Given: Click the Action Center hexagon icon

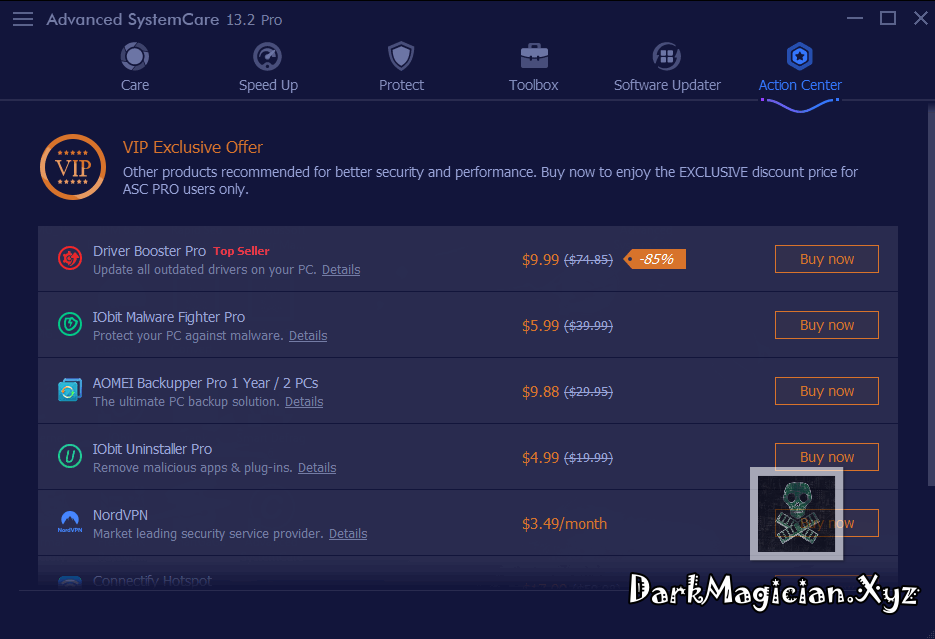Looking at the screenshot, I should 800,57.
